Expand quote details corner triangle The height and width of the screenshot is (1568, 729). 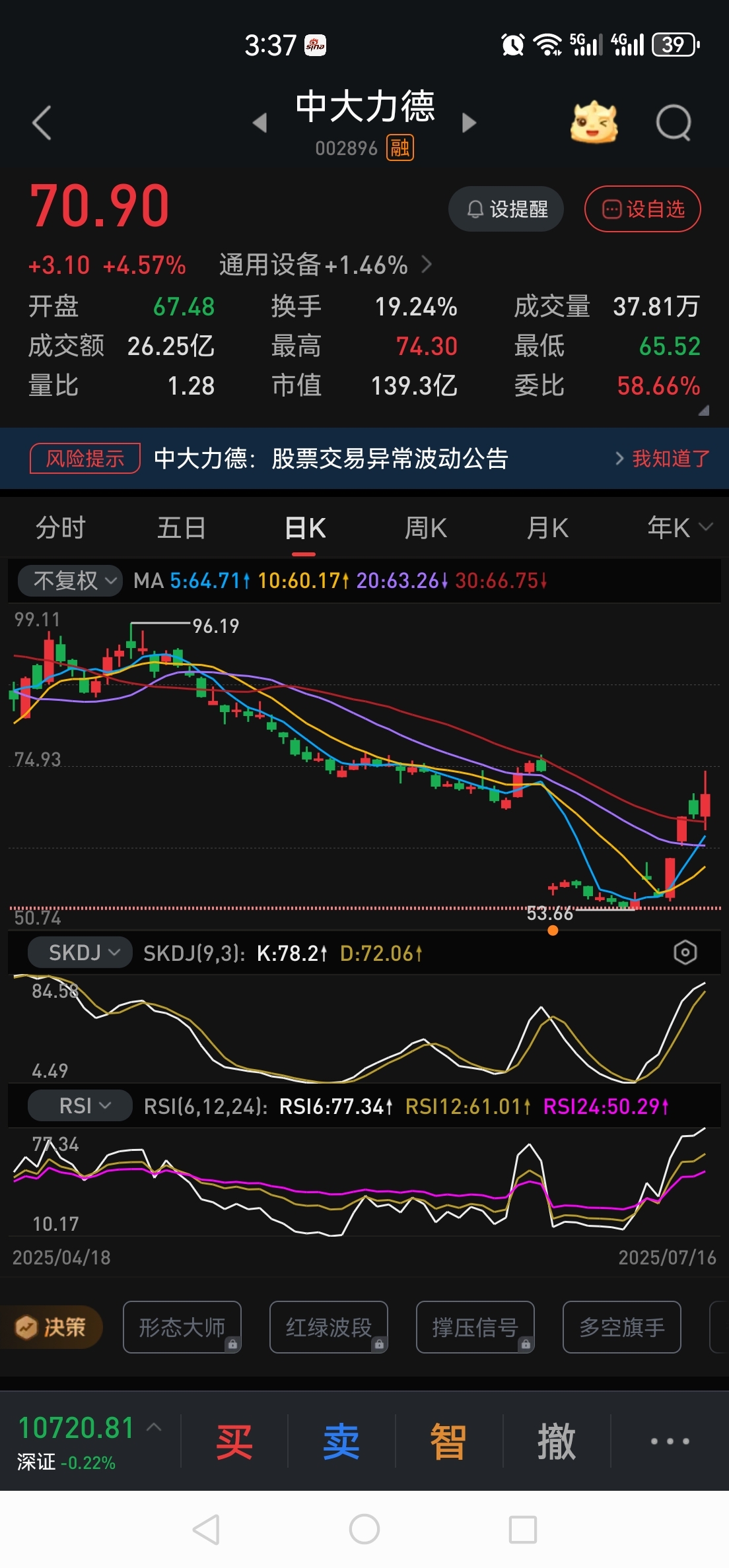704,410
